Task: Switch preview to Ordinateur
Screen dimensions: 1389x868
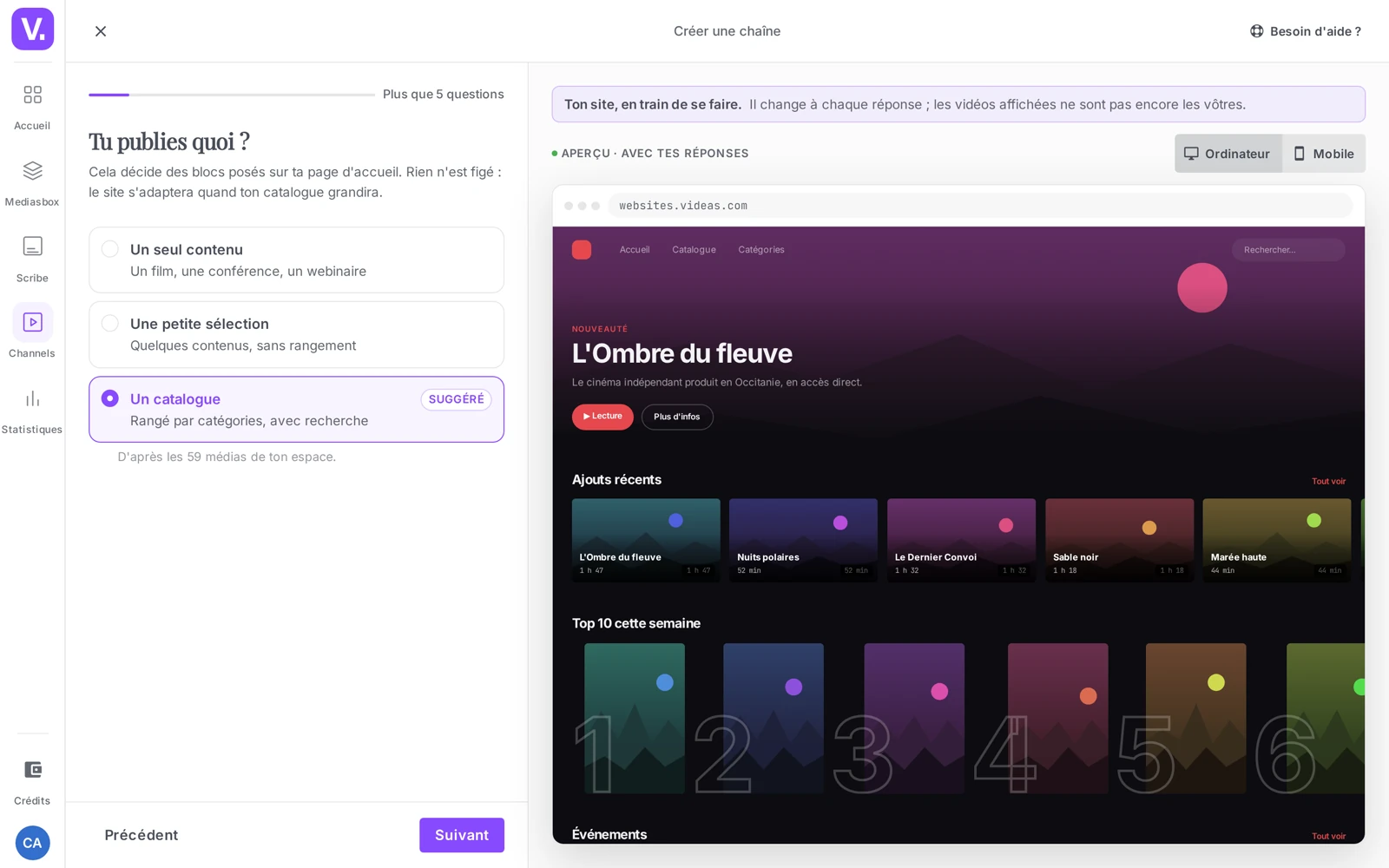Action: coord(1228,154)
